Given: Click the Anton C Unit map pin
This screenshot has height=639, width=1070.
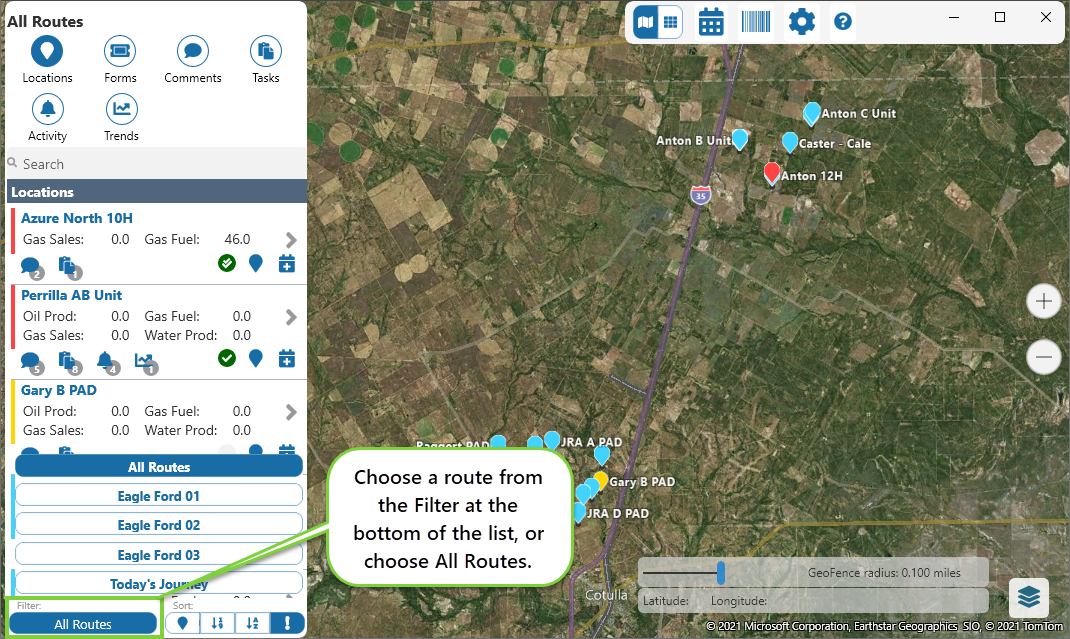Looking at the screenshot, I should coord(811,114).
